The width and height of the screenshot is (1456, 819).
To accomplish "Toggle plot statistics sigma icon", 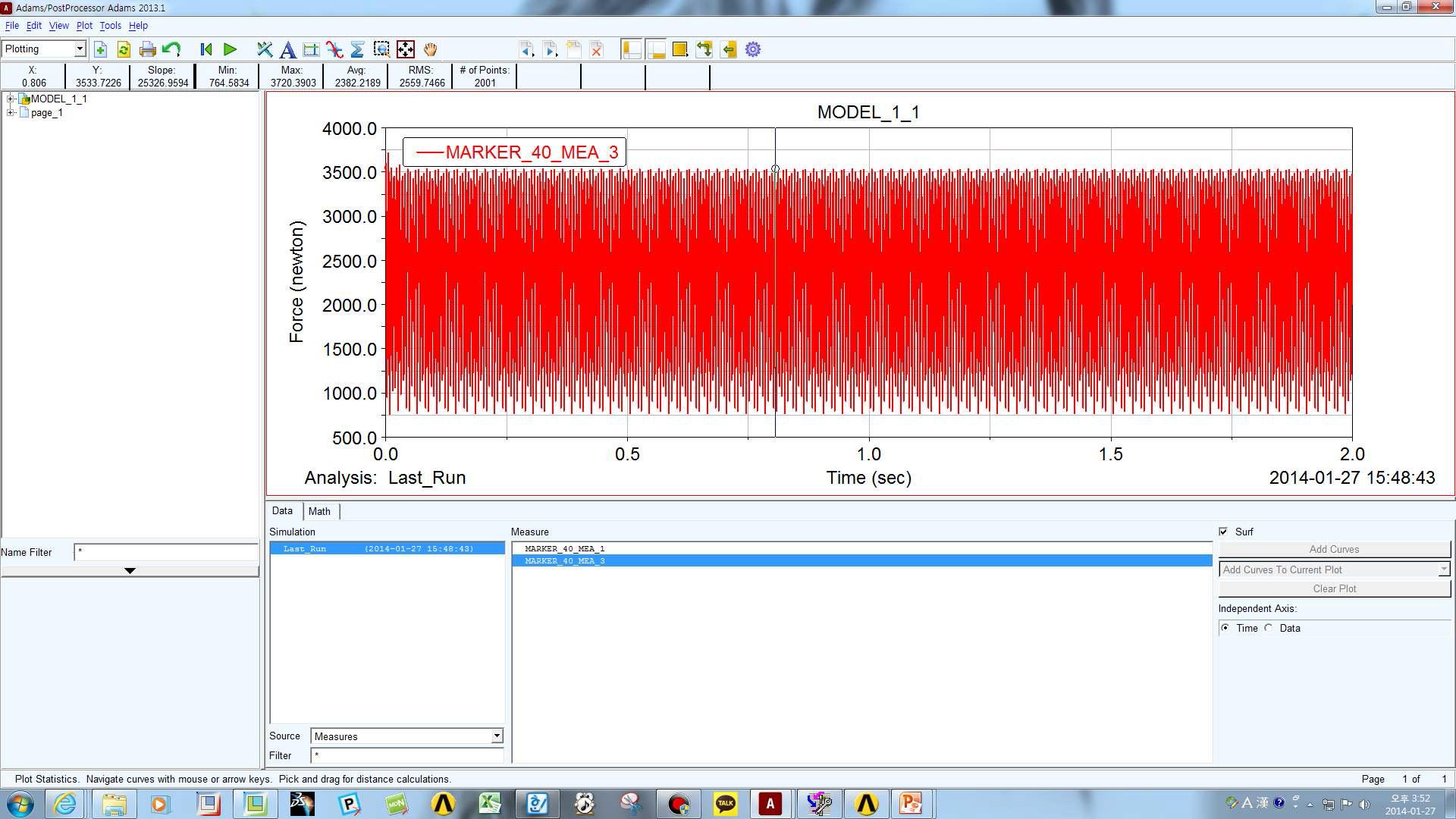I will [357, 50].
